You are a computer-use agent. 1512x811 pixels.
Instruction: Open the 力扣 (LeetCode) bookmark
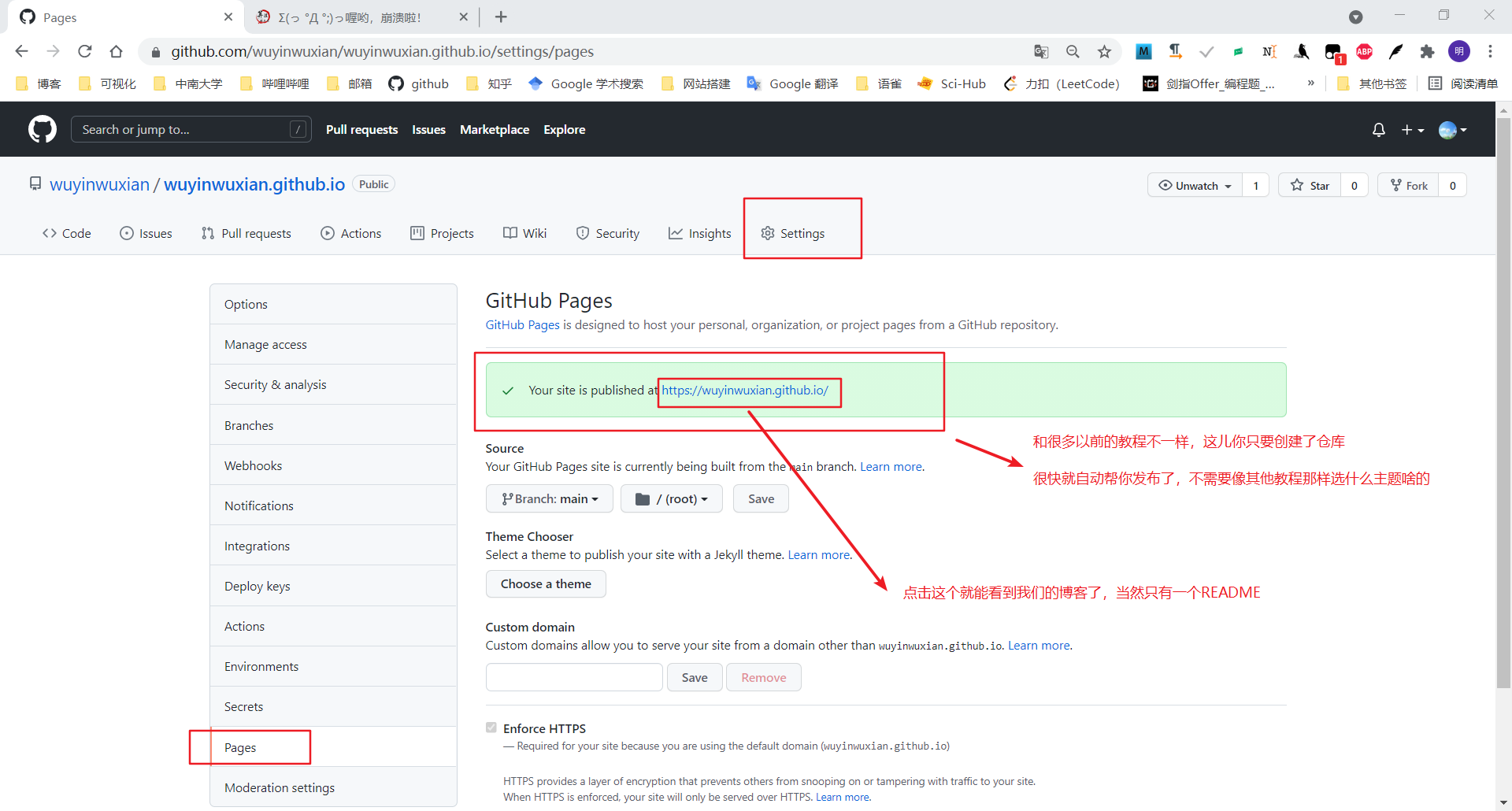pos(1062,83)
